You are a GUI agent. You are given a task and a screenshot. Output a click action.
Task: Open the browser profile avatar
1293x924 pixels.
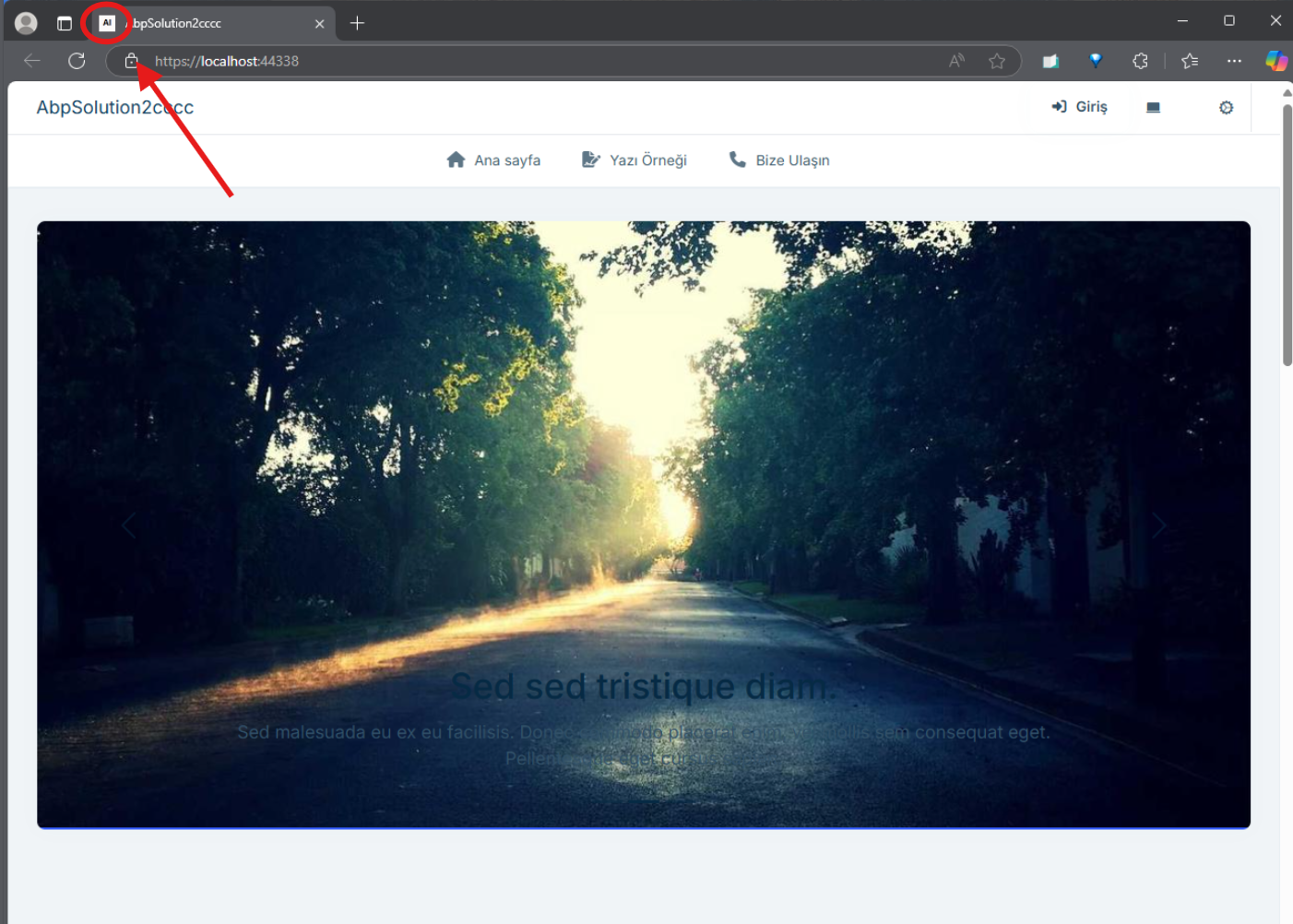[26, 23]
